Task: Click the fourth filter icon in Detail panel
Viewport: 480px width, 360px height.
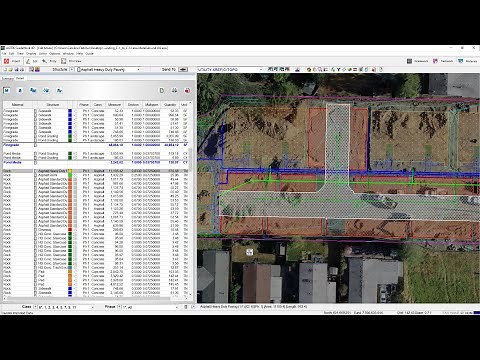Action: (46, 90)
